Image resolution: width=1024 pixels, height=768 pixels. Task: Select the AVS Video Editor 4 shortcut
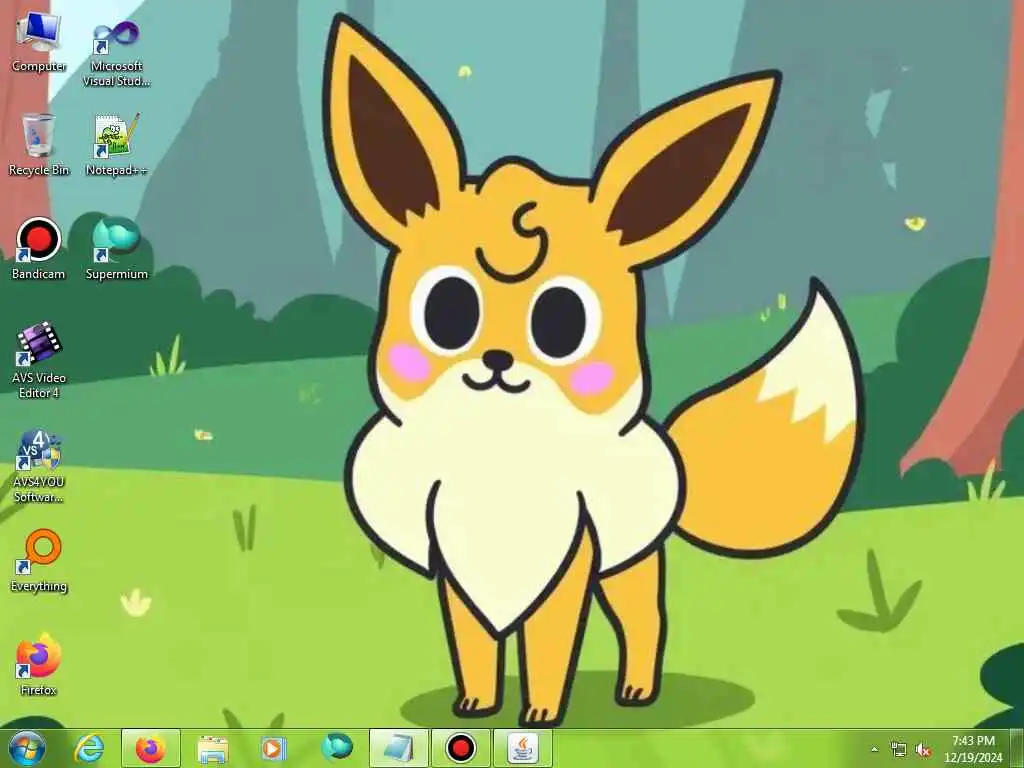click(x=39, y=360)
